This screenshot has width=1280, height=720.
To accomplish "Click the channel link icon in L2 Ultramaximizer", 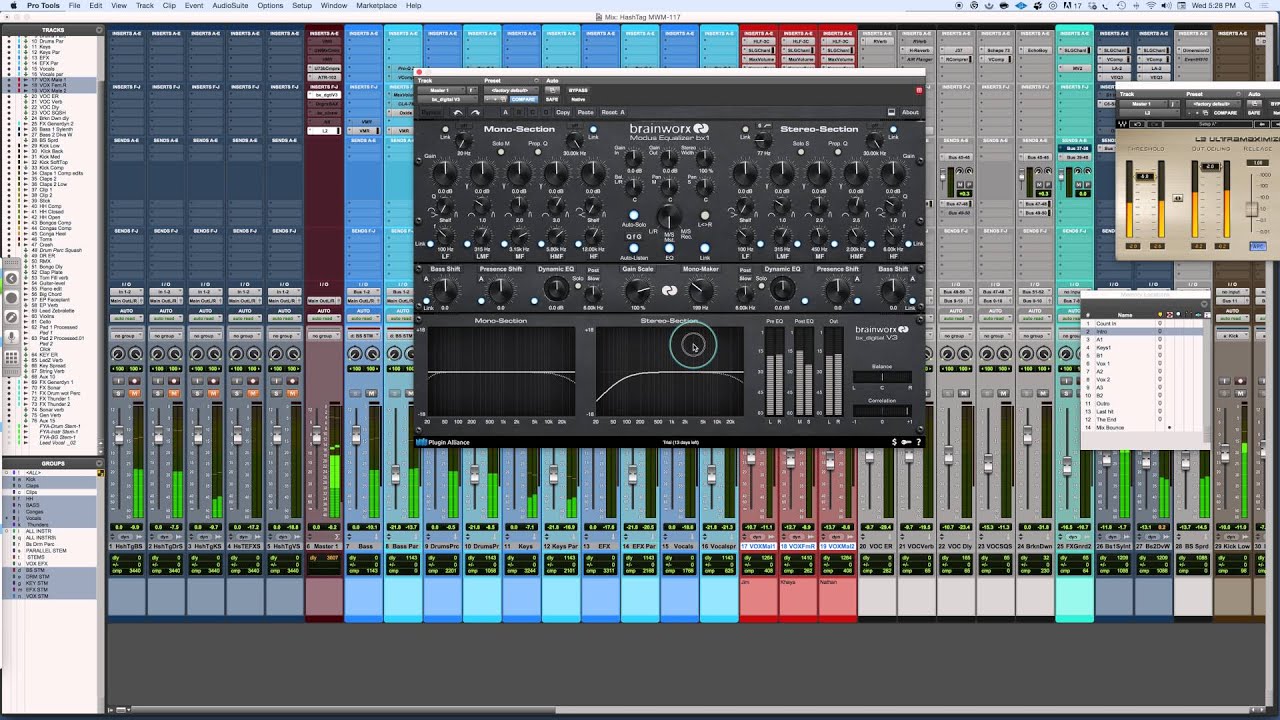I will pos(1178,198).
